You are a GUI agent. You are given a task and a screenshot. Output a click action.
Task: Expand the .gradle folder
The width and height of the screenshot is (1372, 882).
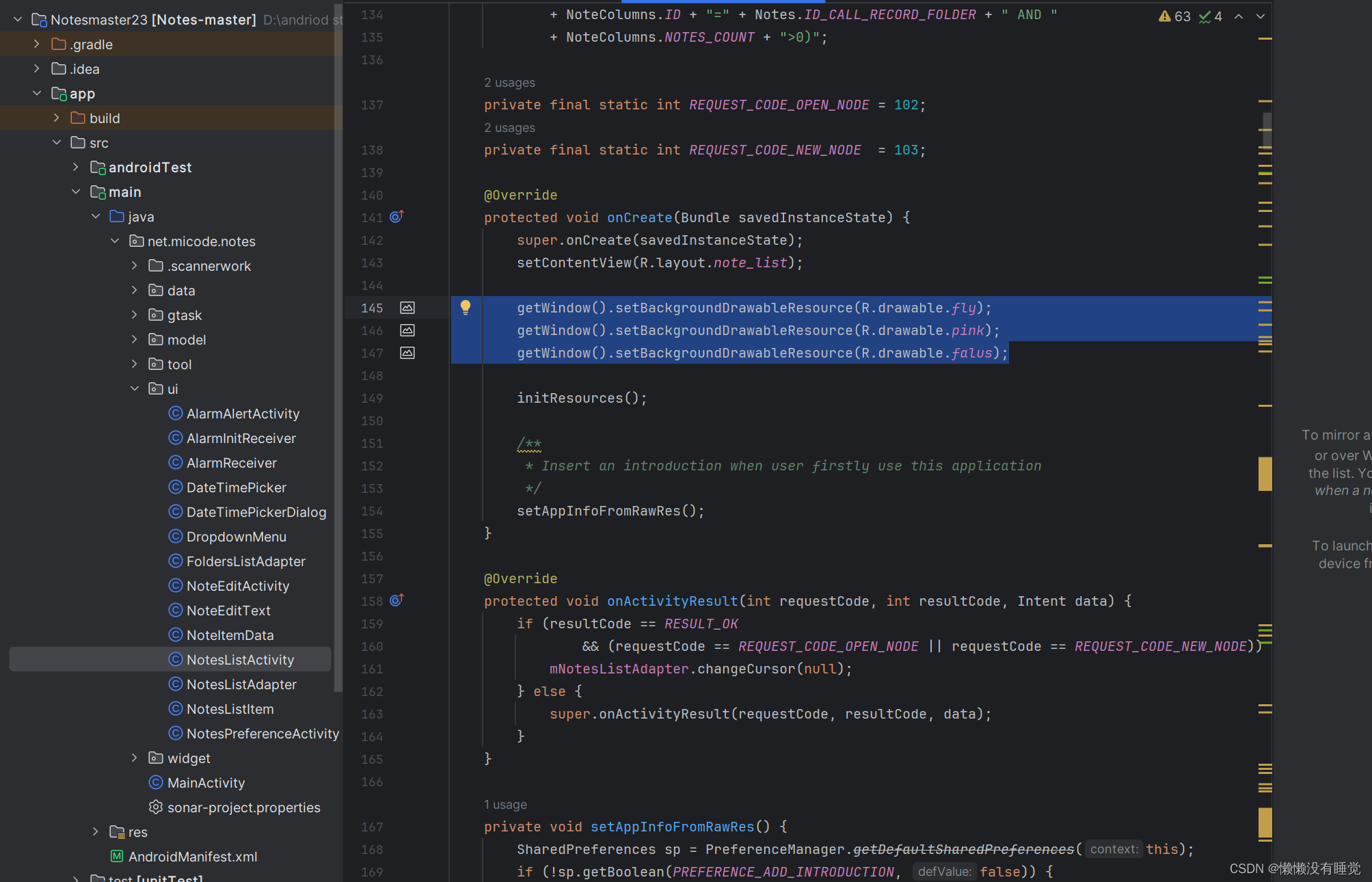[37, 44]
